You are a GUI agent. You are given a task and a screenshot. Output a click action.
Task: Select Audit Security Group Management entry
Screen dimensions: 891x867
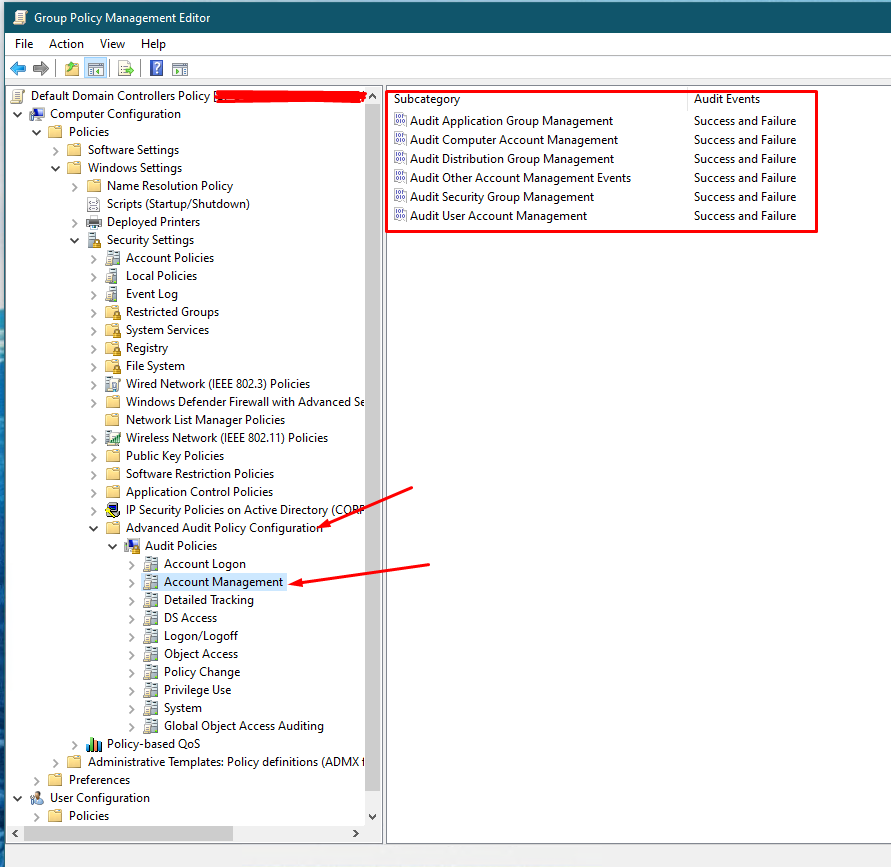click(501, 197)
